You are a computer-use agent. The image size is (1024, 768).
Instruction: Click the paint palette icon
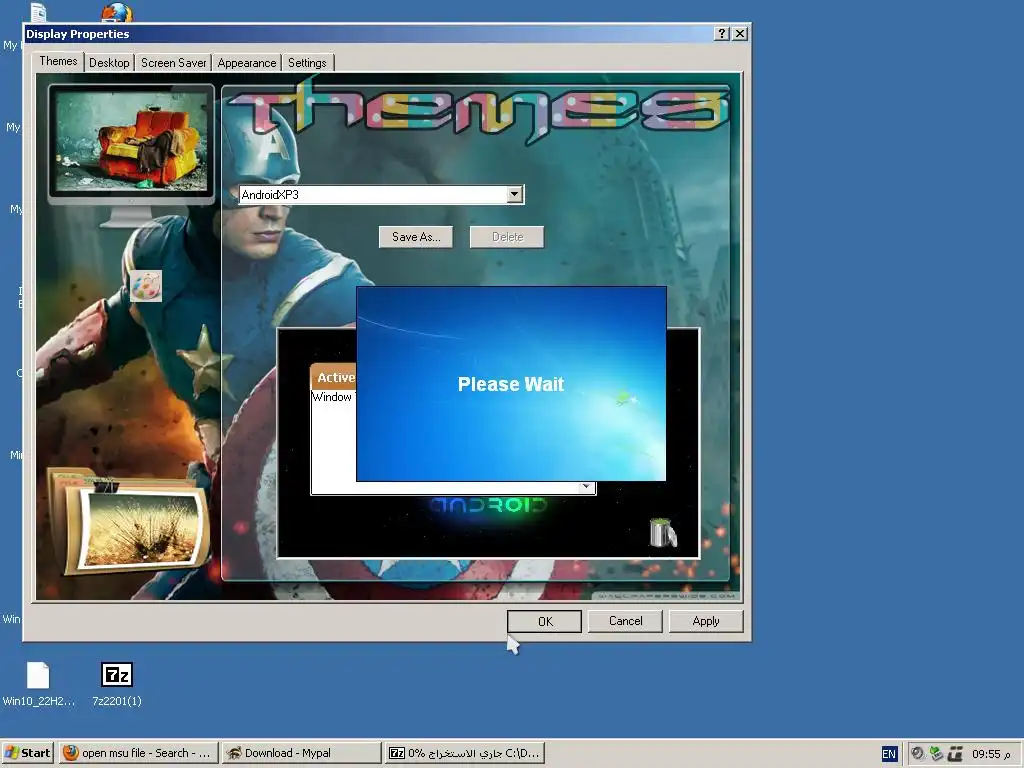[146, 286]
